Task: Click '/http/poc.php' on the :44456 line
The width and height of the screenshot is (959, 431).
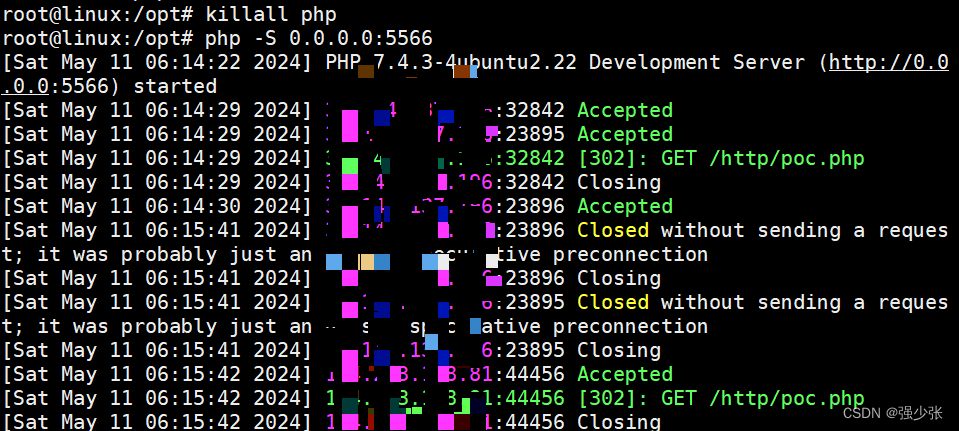Action: tap(787, 398)
